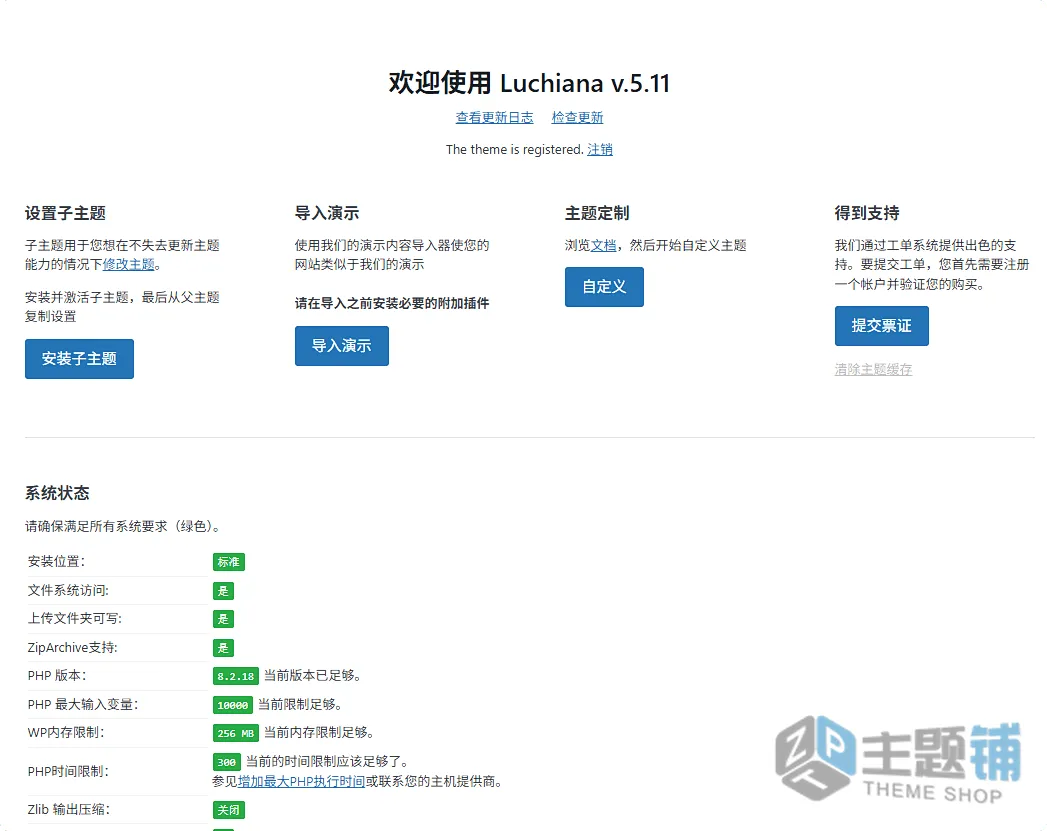Open the 文档 documentation link
Image resolution: width=1047 pixels, height=831 pixels.
click(x=604, y=246)
